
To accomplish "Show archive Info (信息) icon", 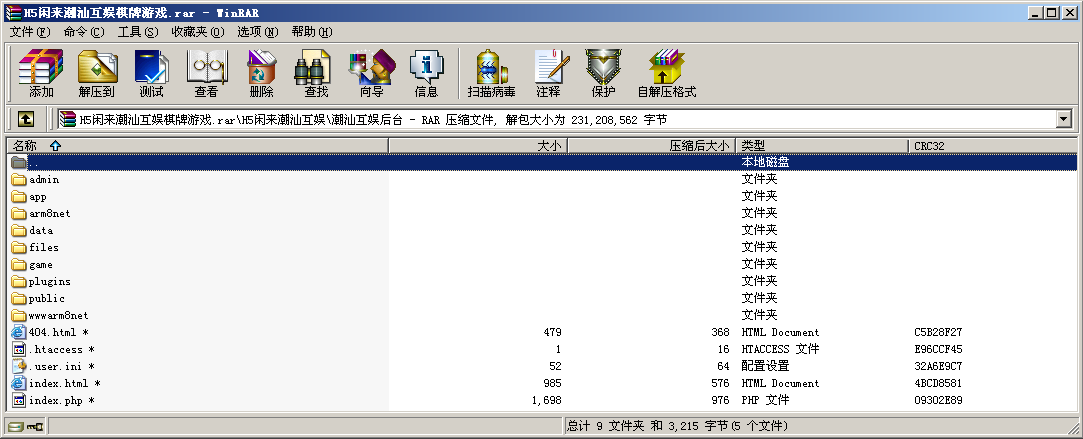I will tap(426, 73).
